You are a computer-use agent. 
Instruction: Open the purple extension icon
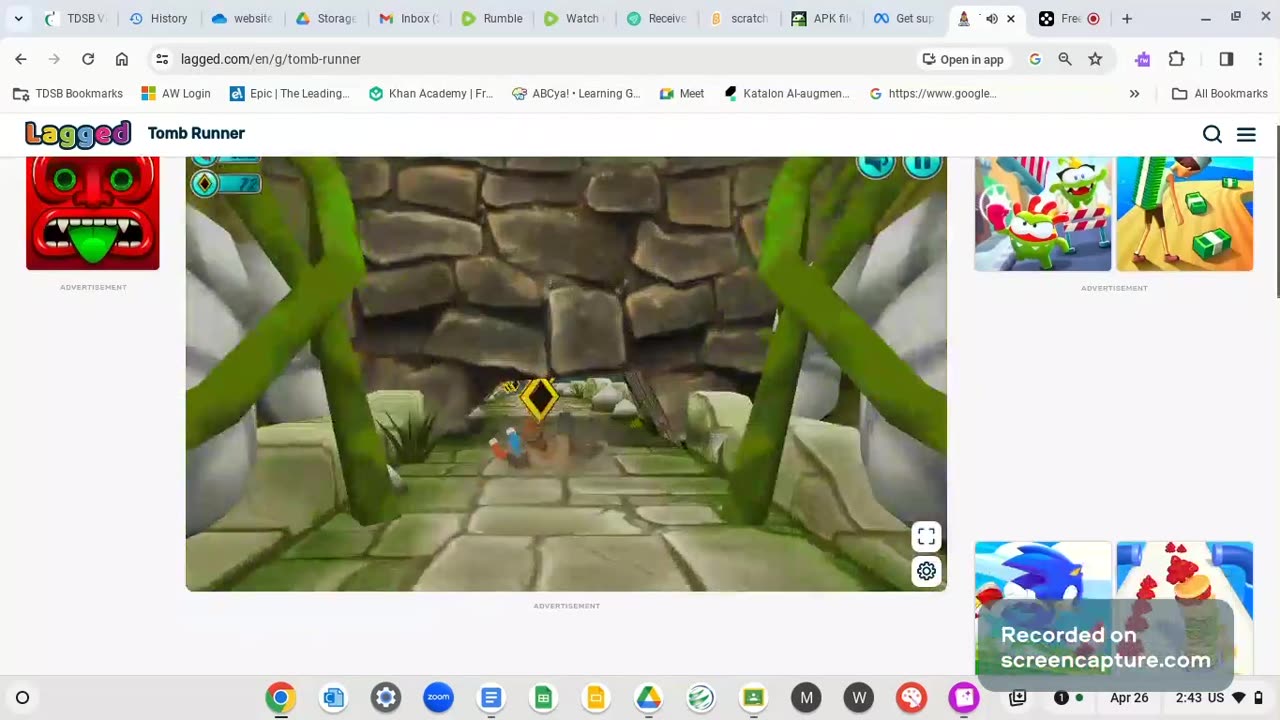[1143, 59]
